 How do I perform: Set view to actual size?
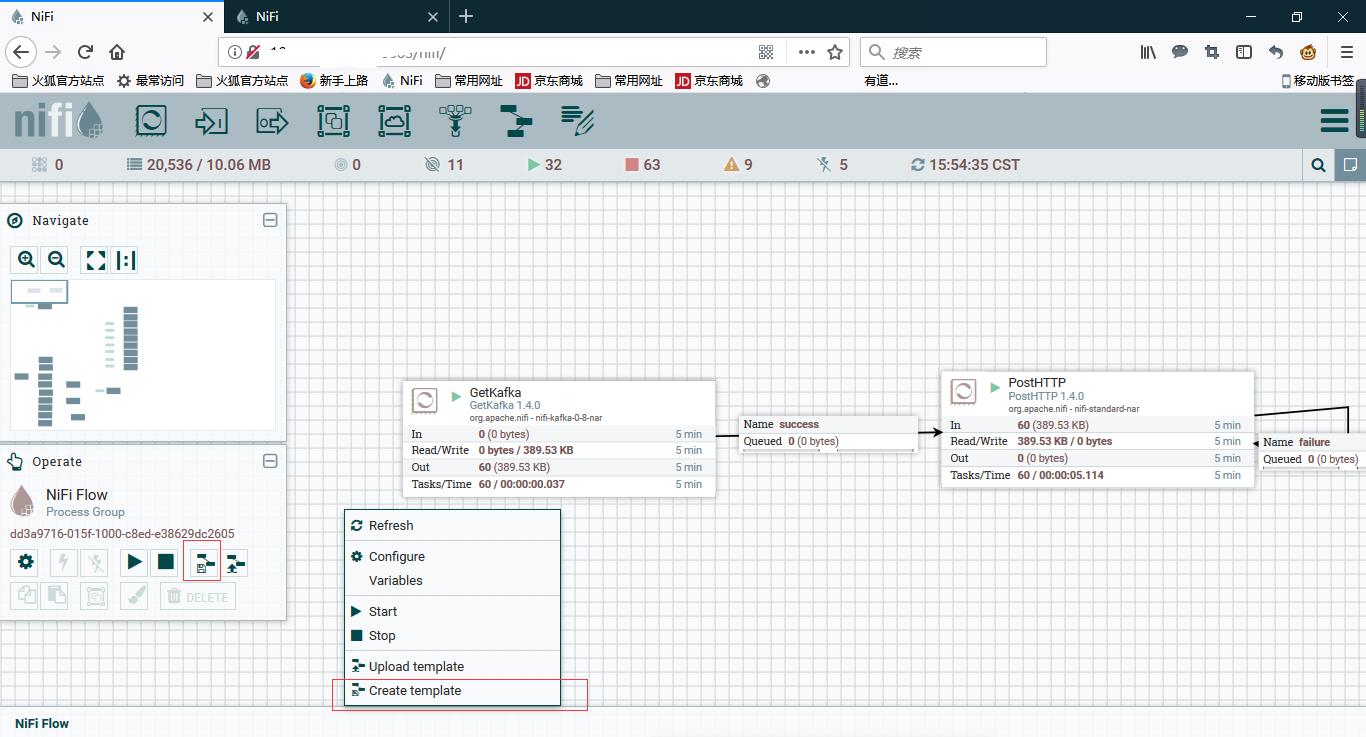click(x=125, y=260)
